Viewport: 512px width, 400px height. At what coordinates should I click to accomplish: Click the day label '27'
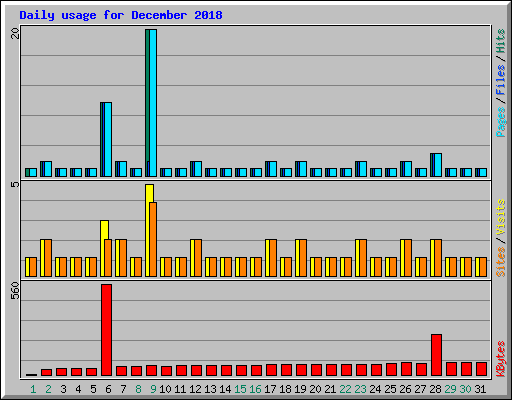[x=420, y=389]
